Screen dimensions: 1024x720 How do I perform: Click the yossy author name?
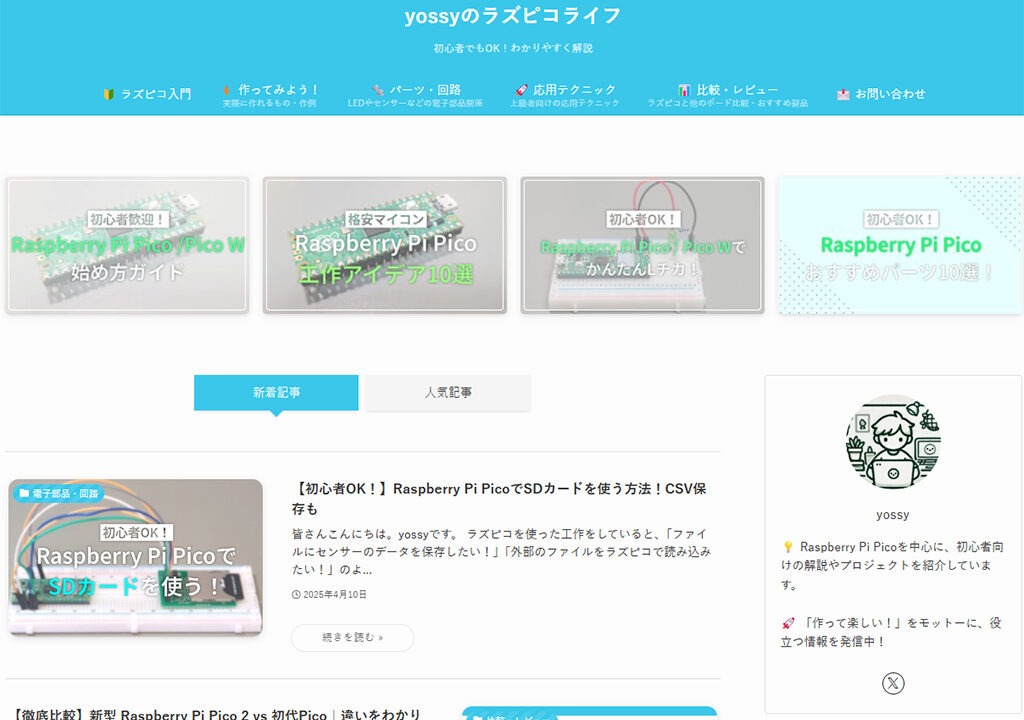coord(893,515)
